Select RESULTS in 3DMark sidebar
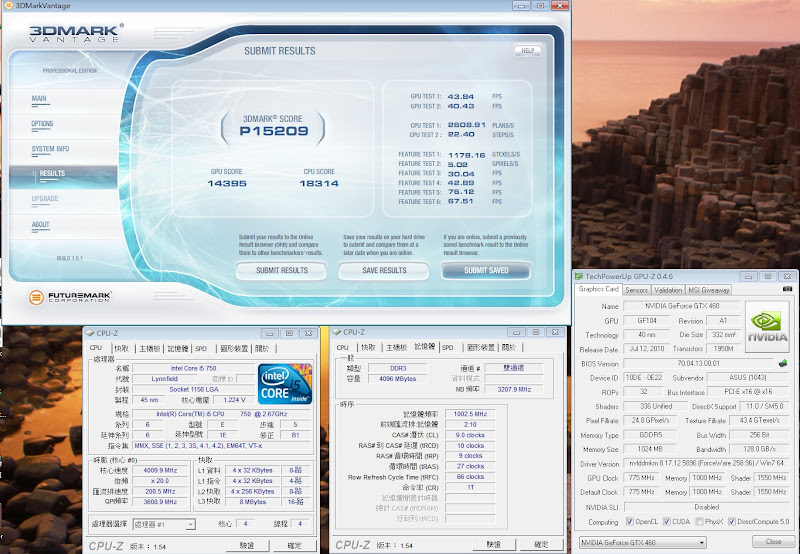The width and height of the screenshot is (800, 554). [x=63, y=177]
